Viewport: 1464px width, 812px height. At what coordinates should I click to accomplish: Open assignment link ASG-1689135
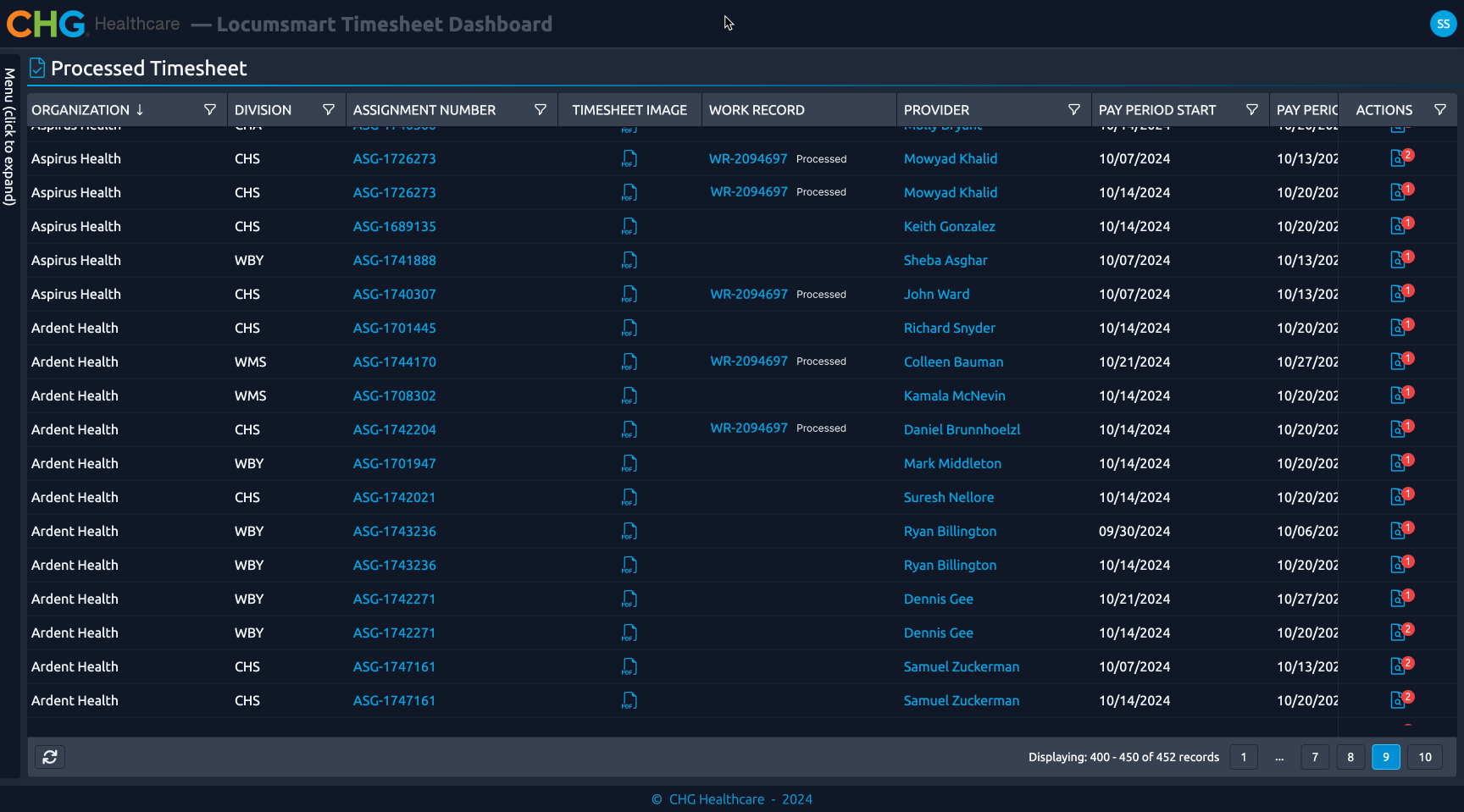click(395, 227)
